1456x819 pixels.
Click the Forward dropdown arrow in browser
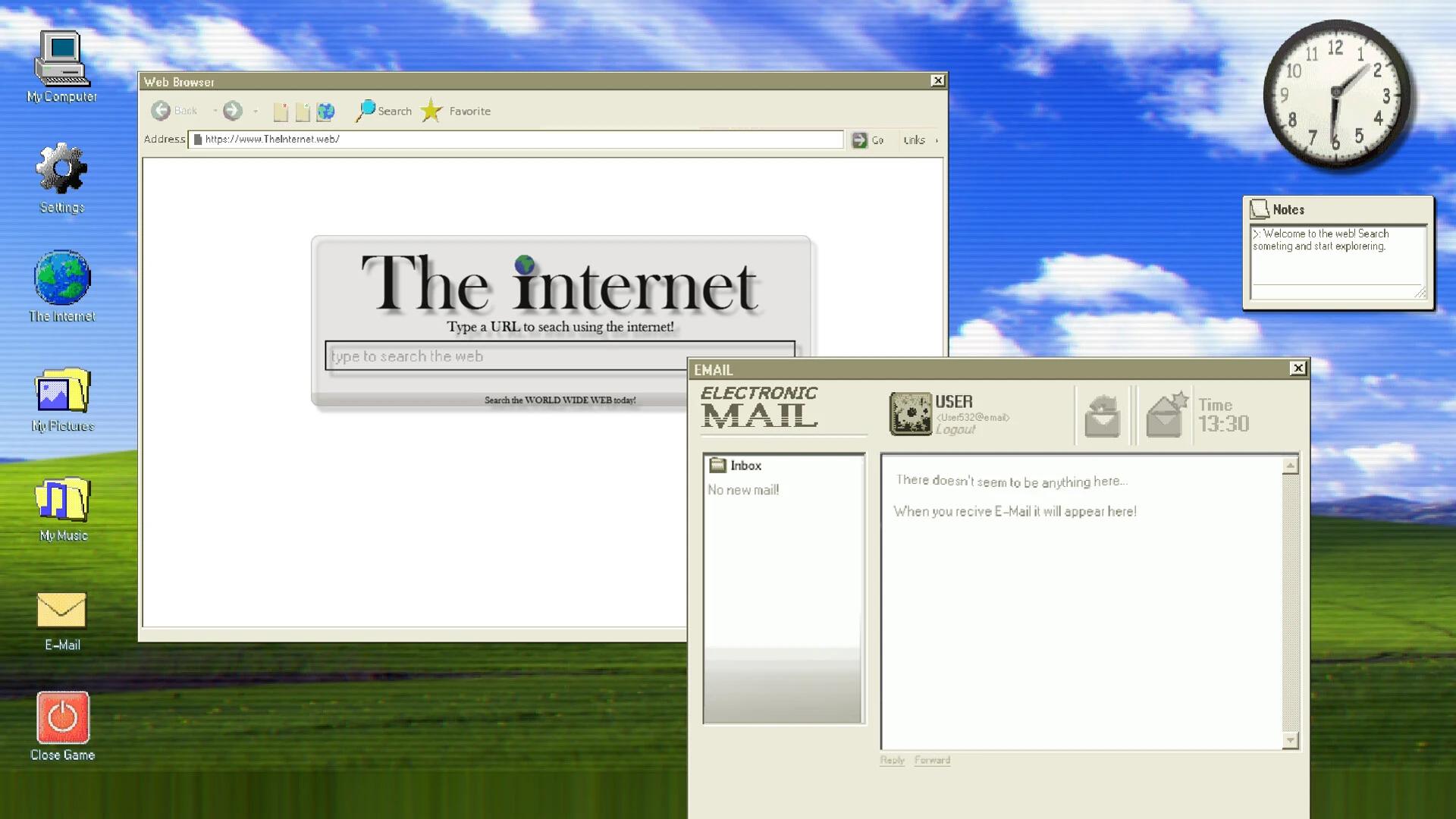[x=256, y=111]
